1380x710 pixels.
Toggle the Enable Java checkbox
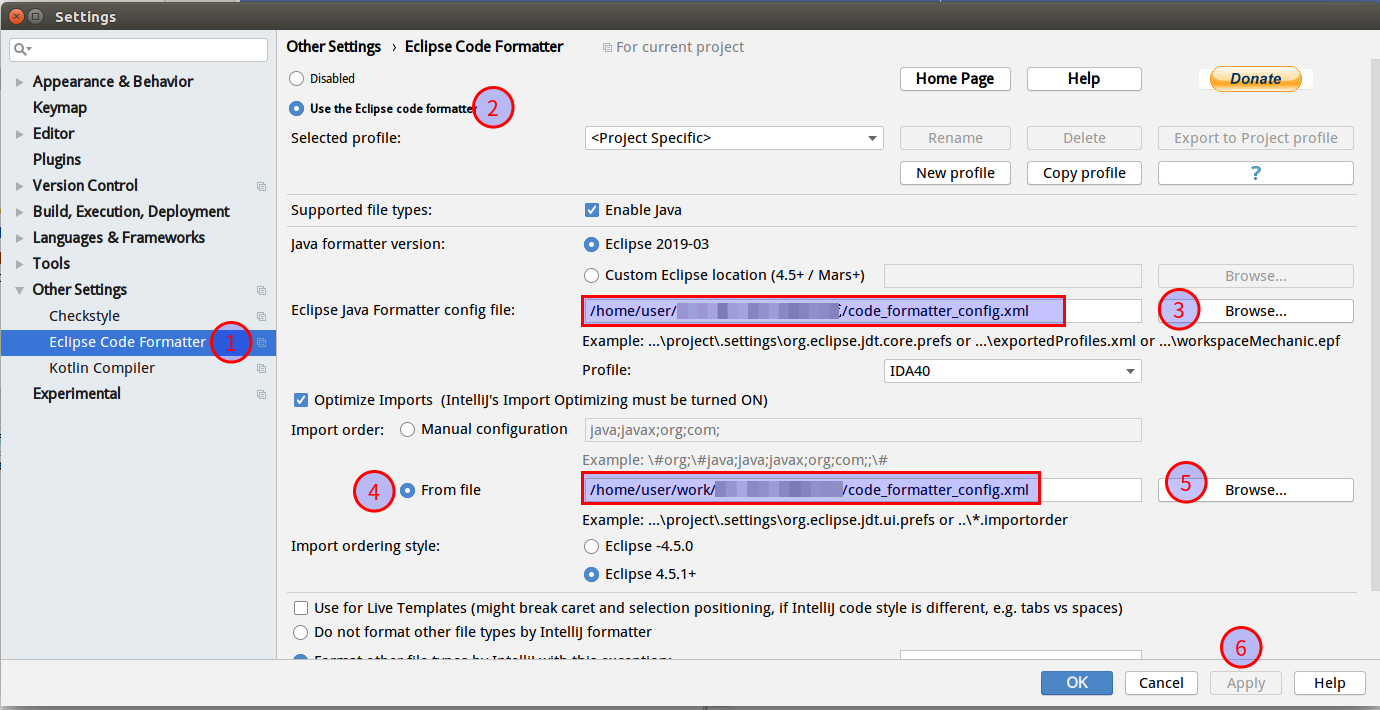click(592, 210)
